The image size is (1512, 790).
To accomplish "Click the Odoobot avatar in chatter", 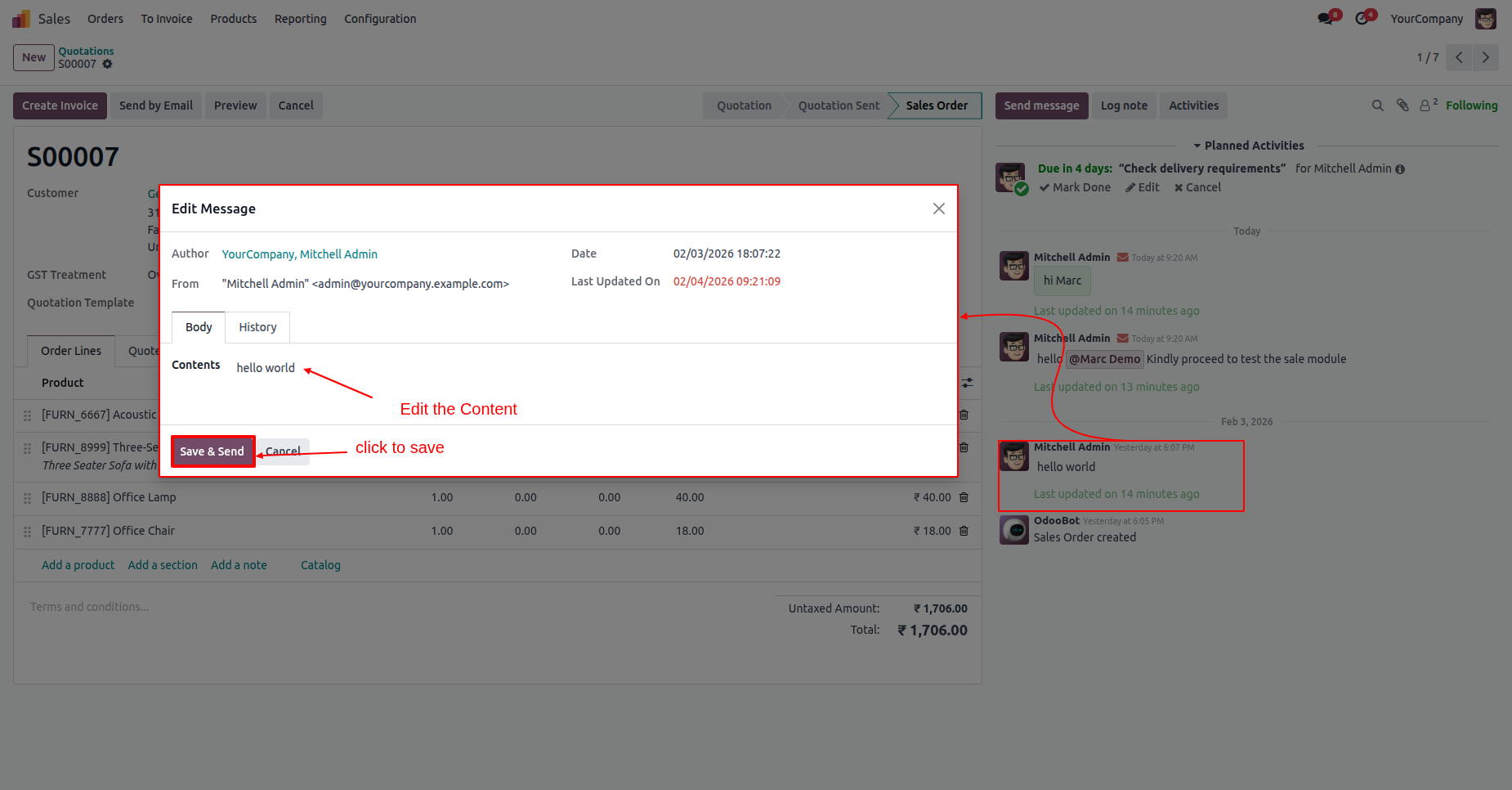I will tap(1014, 530).
